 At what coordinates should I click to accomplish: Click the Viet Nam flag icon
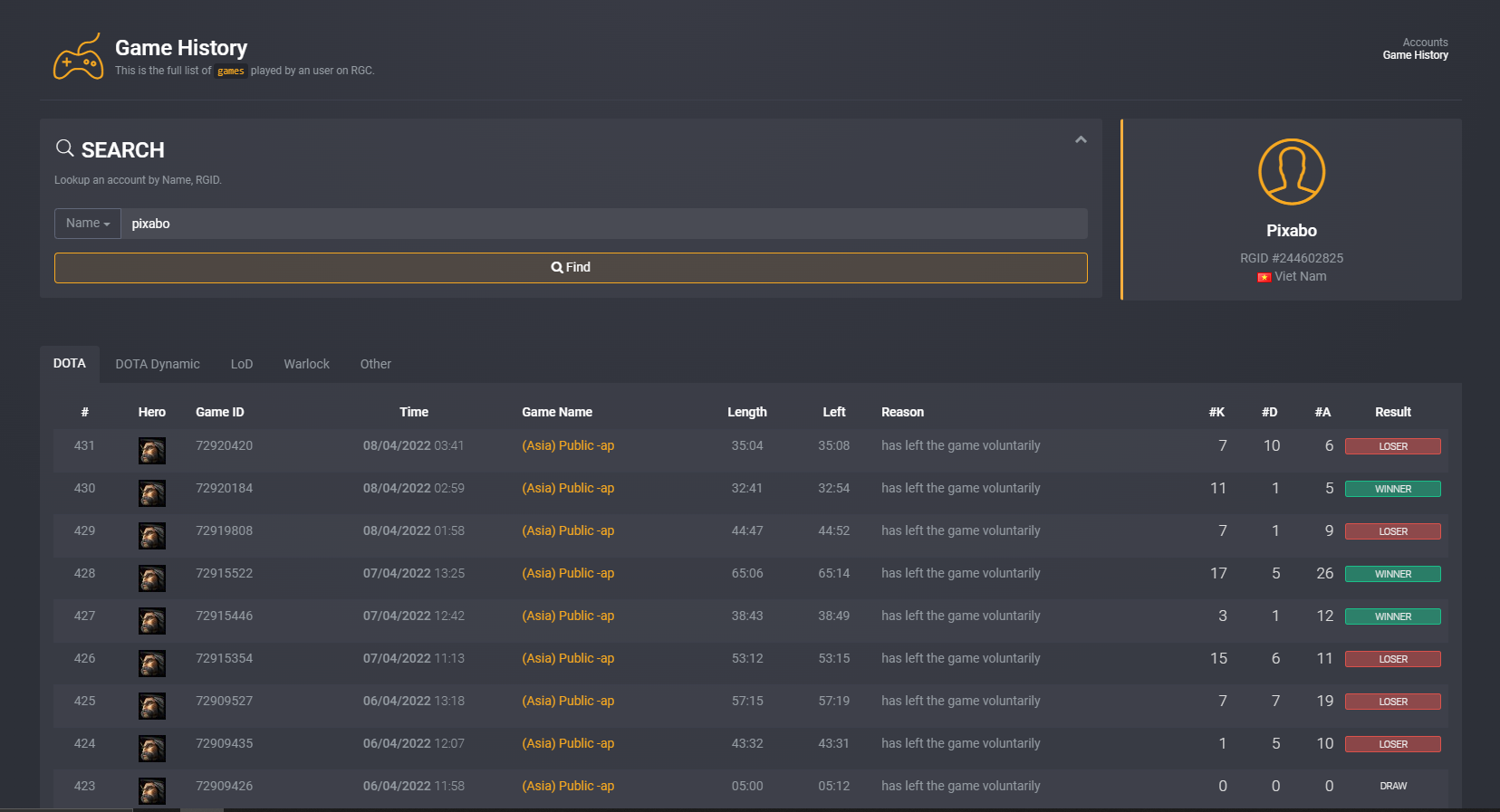(1264, 277)
